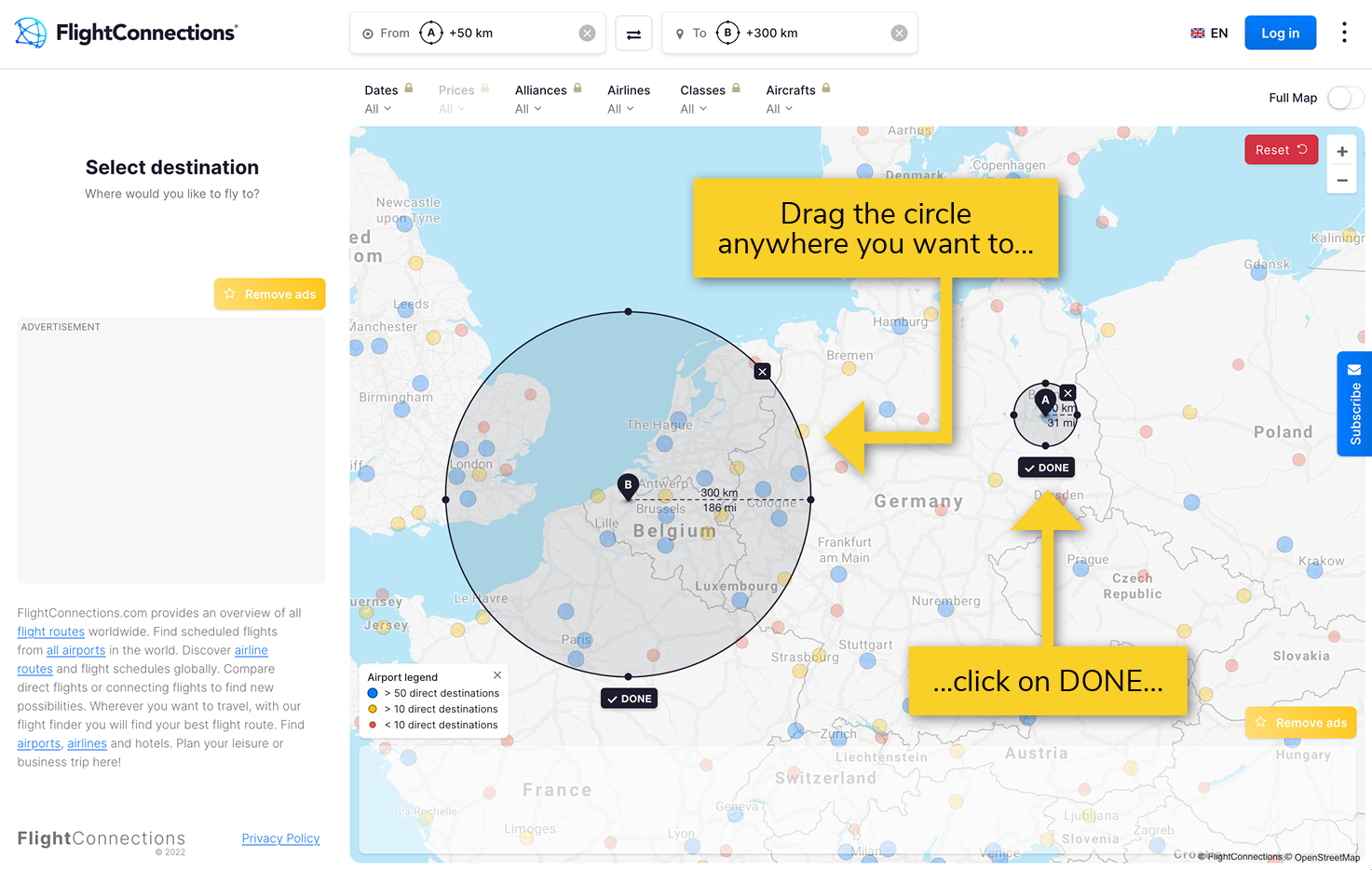
Task: Click the sidebar Remove ads button
Action: 269,294
